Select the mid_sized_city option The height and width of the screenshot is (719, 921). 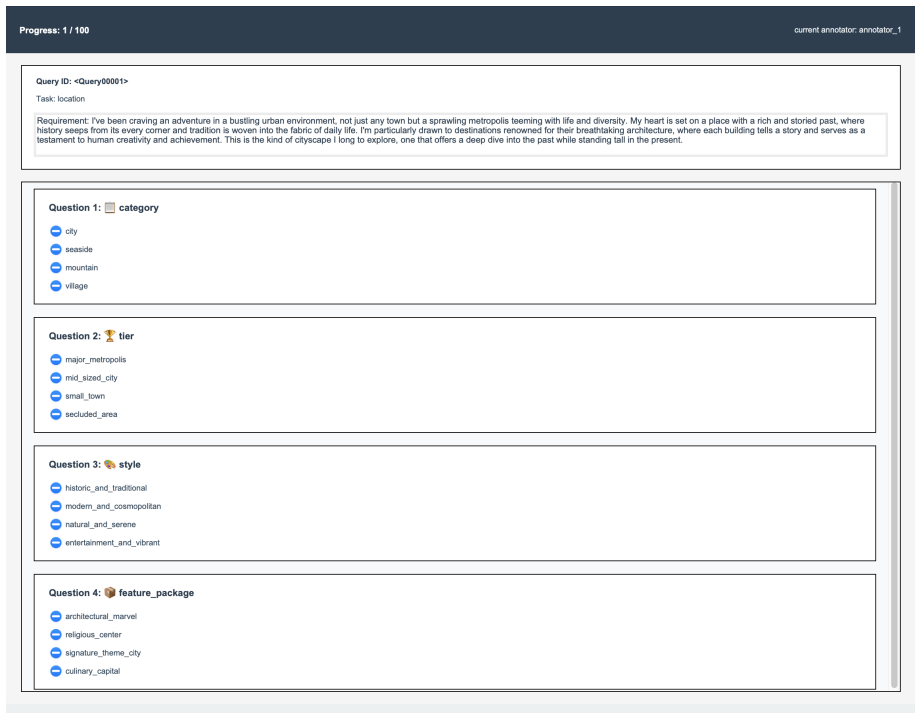(56, 378)
